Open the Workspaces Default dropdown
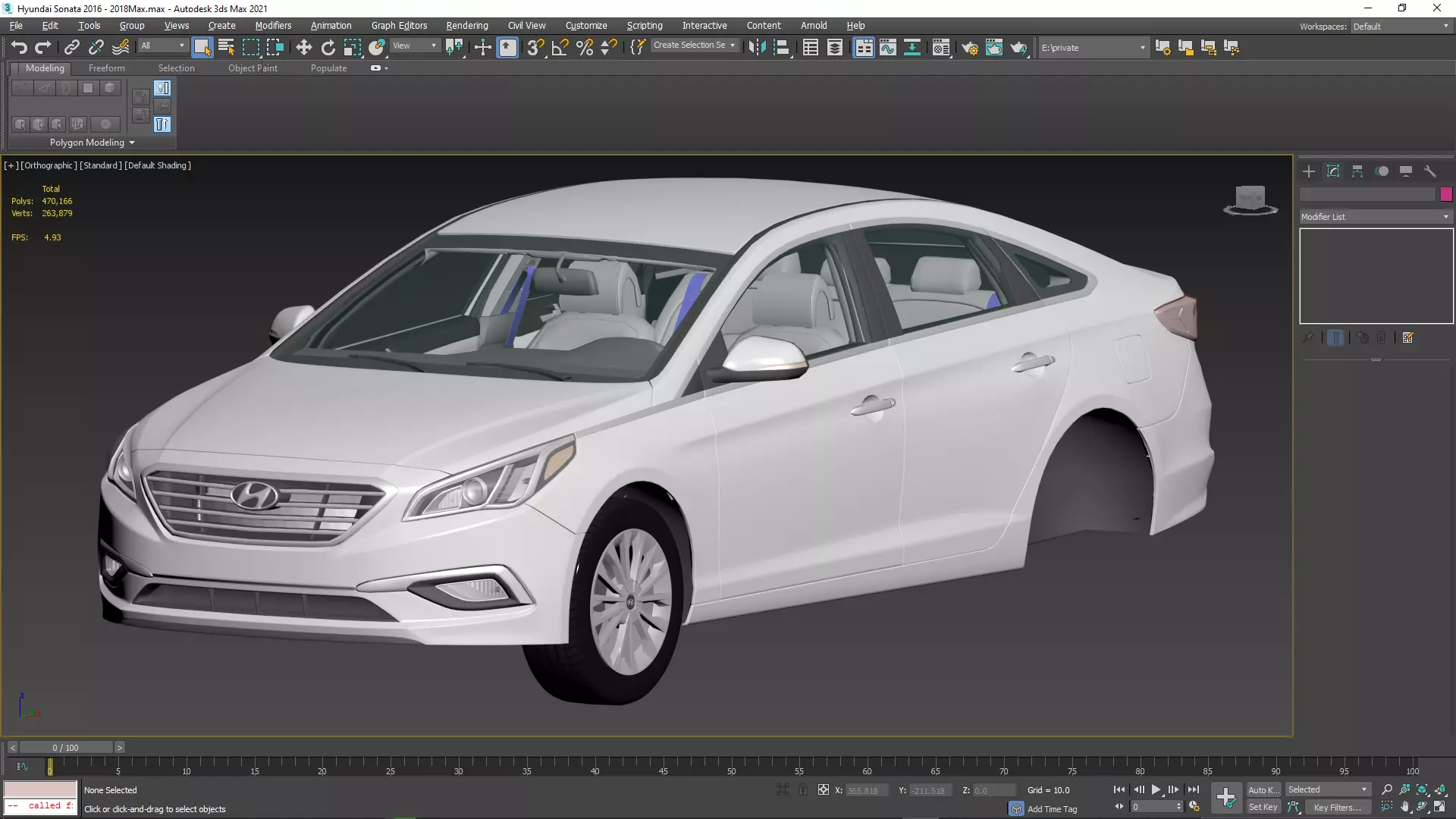The width and height of the screenshot is (1456, 819). click(x=1401, y=26)
